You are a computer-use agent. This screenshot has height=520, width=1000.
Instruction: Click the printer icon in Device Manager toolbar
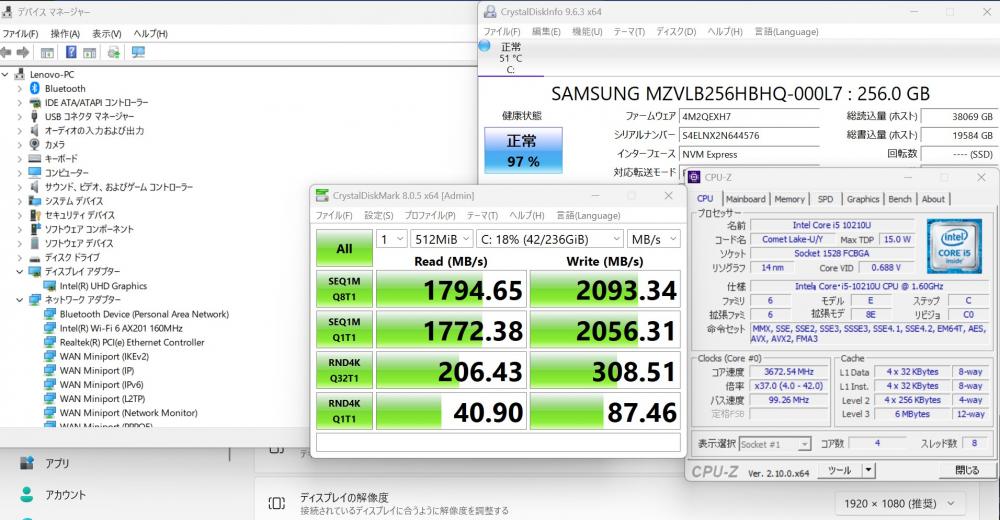(x=114, y=52)
